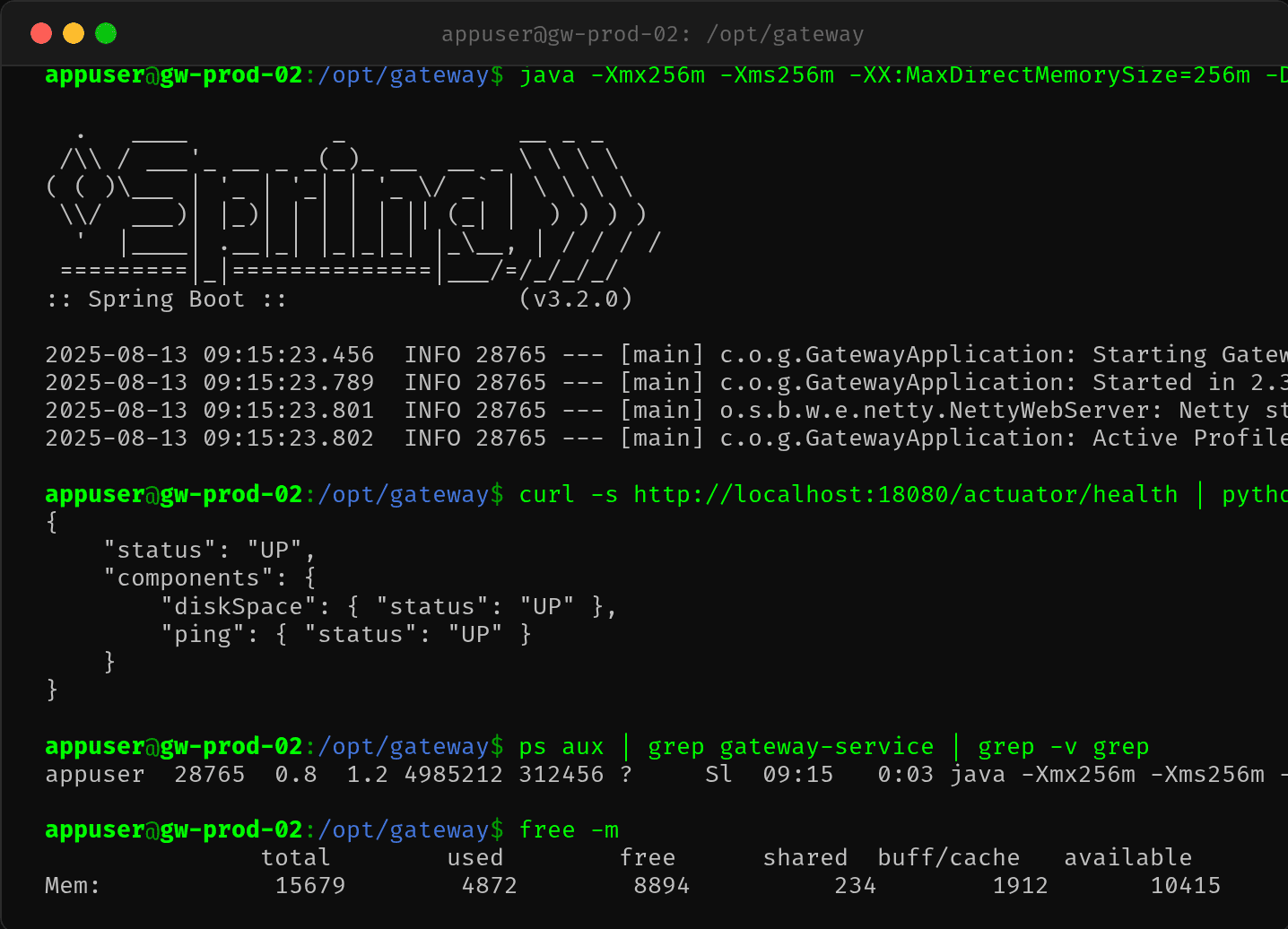
Task: Click the 'used' column header in free output
Action: click(x=475, y=857)
